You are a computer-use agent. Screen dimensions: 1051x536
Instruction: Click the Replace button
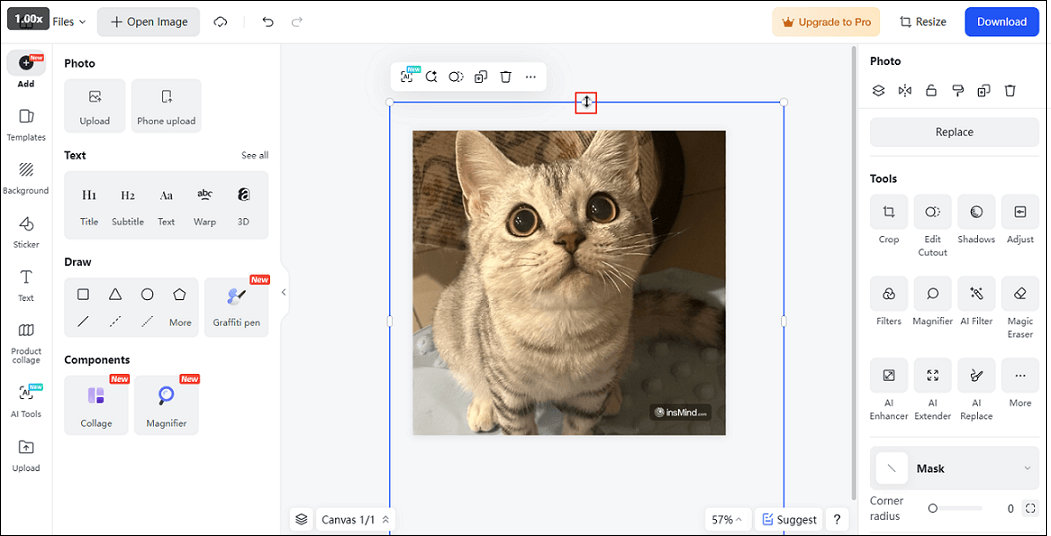click(954, 132)
